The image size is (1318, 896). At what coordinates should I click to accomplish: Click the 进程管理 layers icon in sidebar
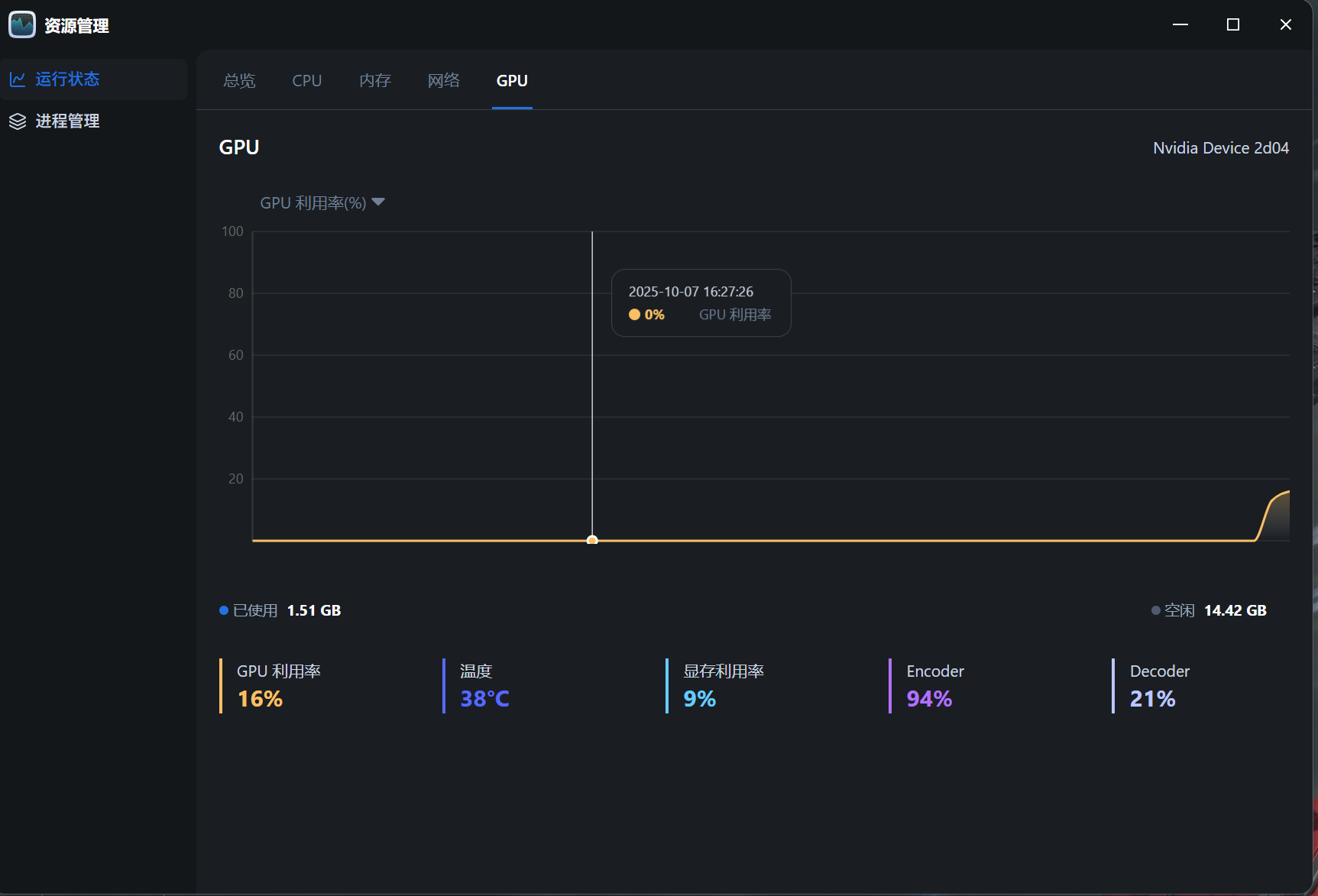(18, 121)
